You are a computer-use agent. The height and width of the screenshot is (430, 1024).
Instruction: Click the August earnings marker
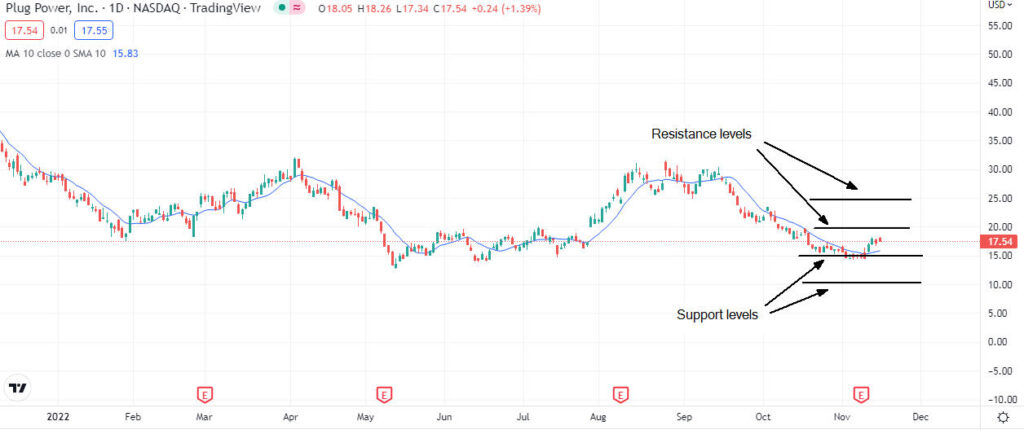620,394
